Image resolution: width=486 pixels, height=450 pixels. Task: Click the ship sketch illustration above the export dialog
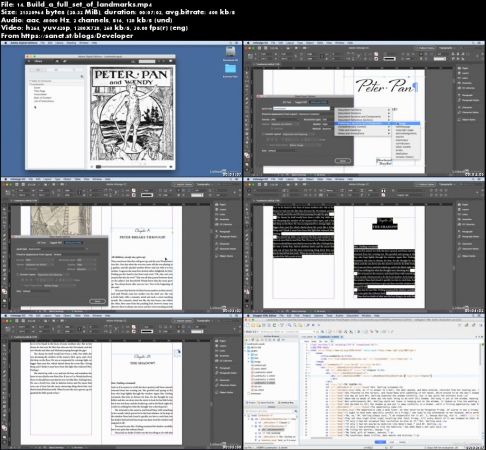tap(61, 220)
